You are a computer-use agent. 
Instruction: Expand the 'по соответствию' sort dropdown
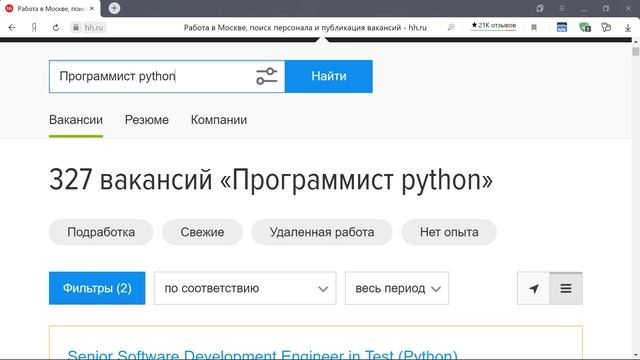click(x=245, y=288)
